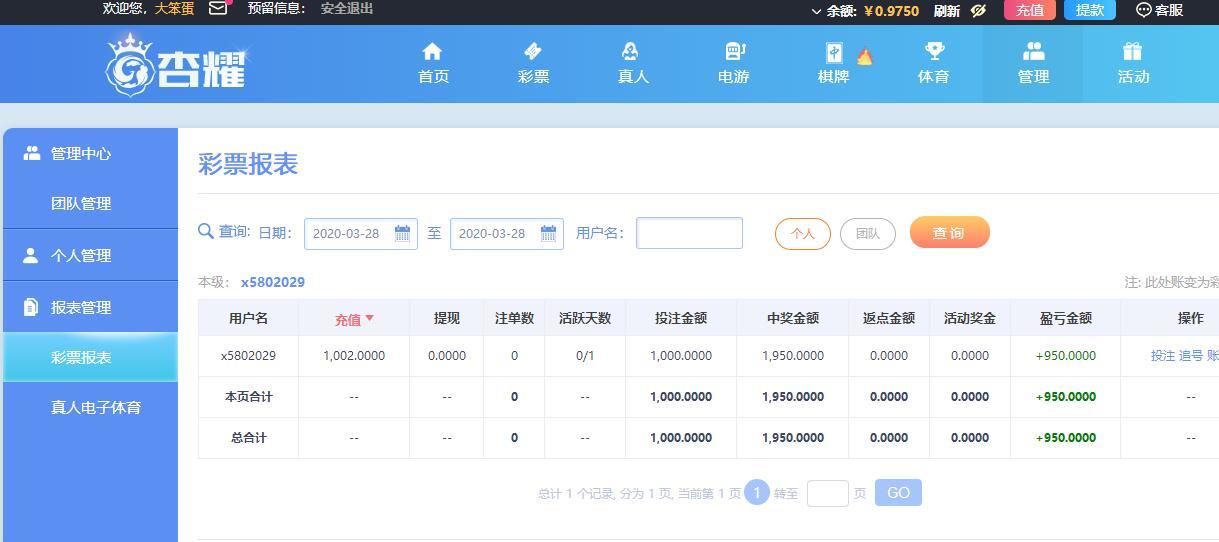Open 活动 gift box icon in navigation
The image size is (1219, 542).
[1132, 51]
